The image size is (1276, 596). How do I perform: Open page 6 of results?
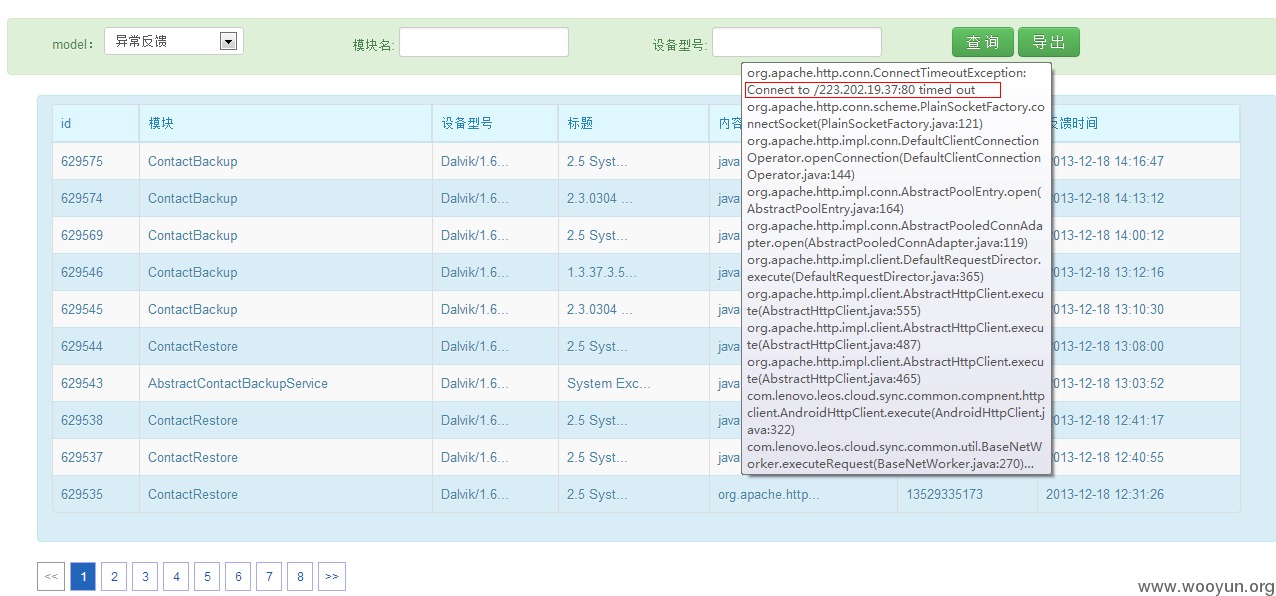click(x=238, y=576)
